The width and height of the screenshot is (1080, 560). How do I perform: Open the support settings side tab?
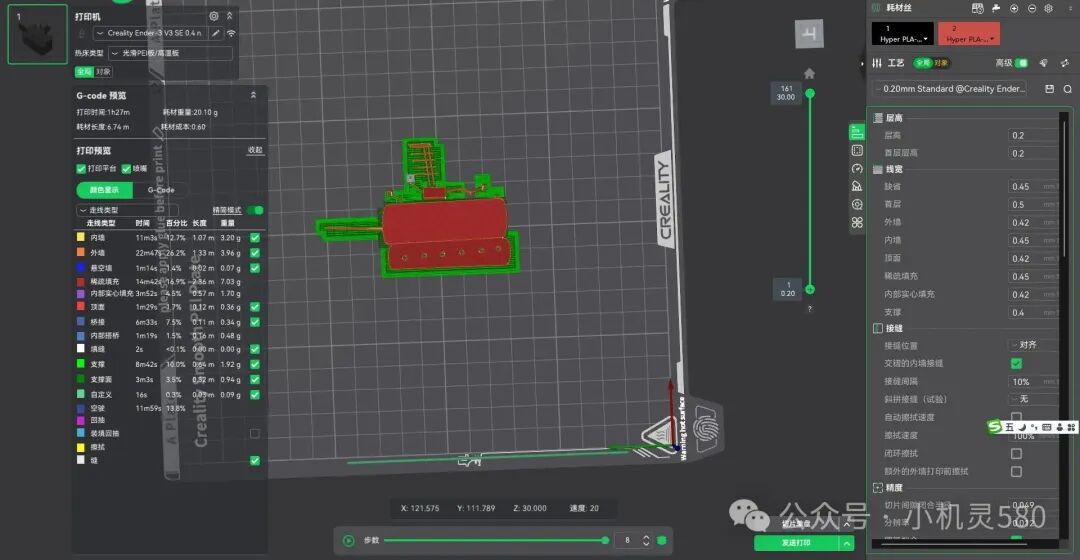[857, 186]
